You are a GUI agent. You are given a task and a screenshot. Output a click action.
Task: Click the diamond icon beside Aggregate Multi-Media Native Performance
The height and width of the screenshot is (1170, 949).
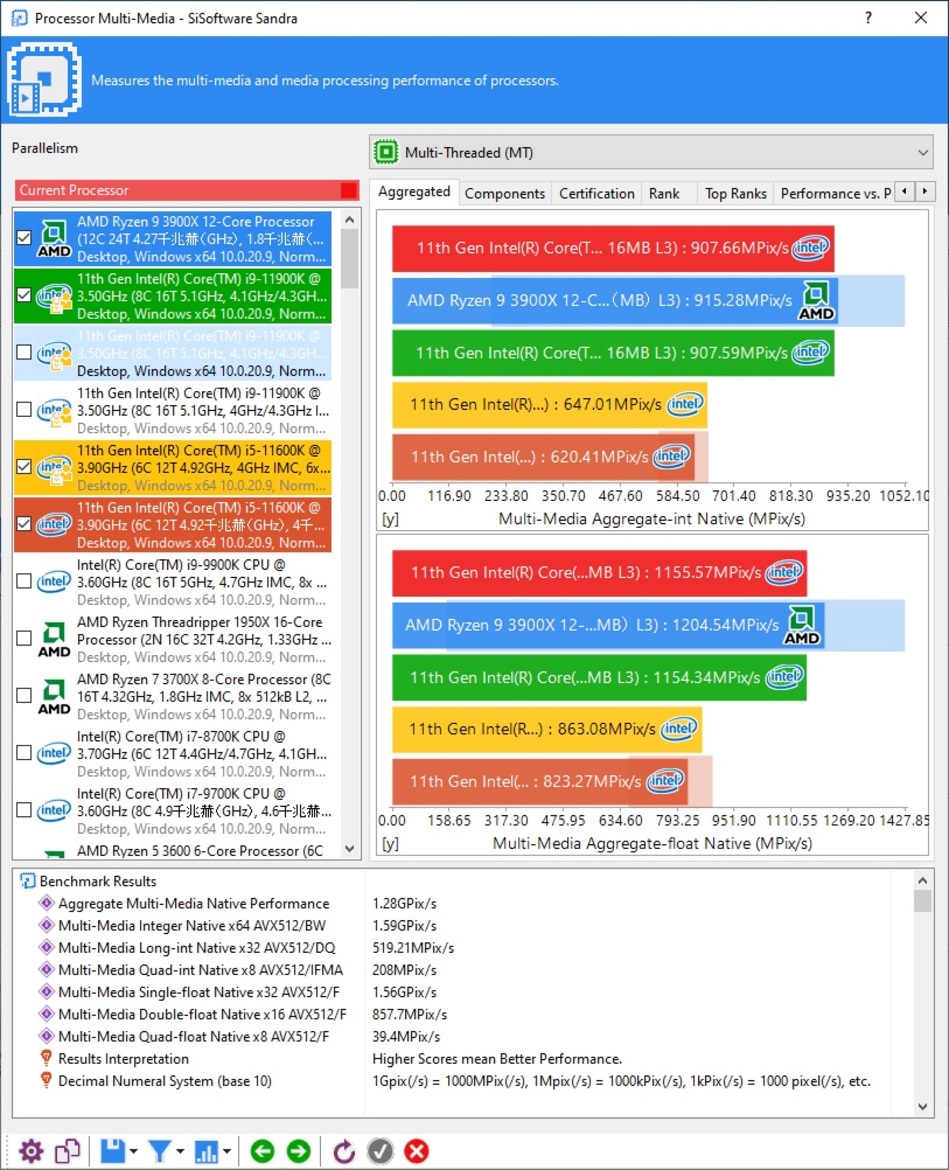46,903
